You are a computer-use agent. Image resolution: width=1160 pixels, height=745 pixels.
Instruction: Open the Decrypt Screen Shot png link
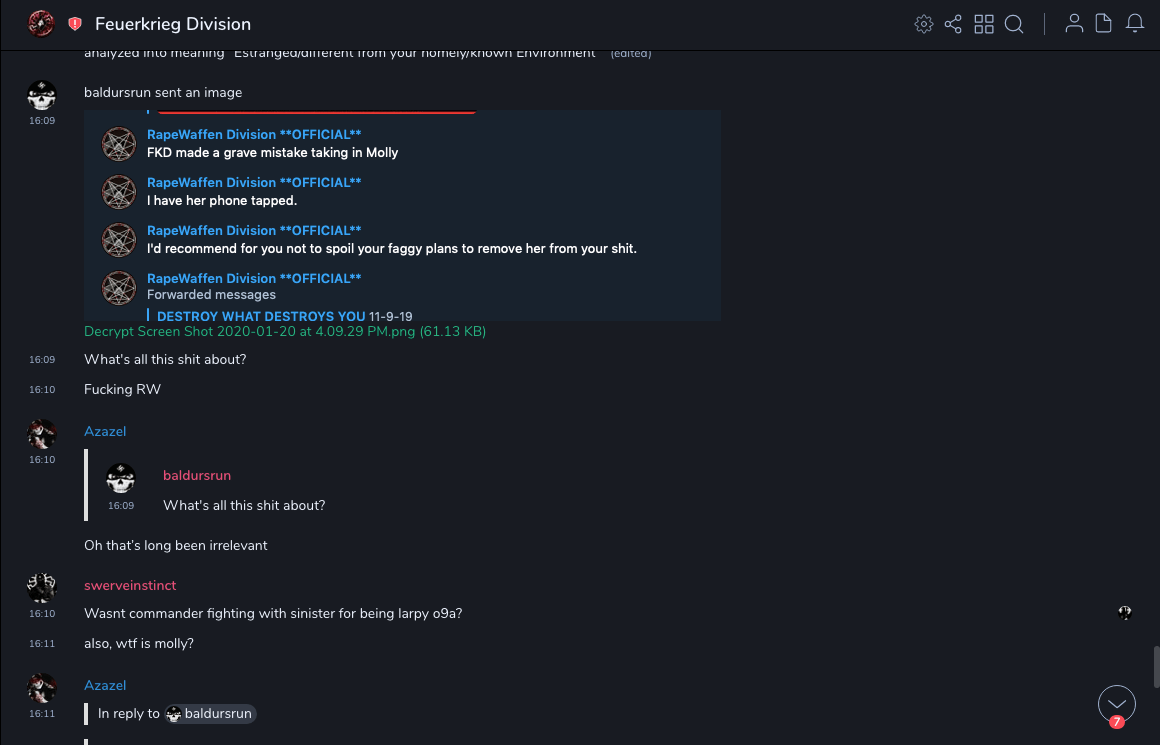click(x=285, y=331)
